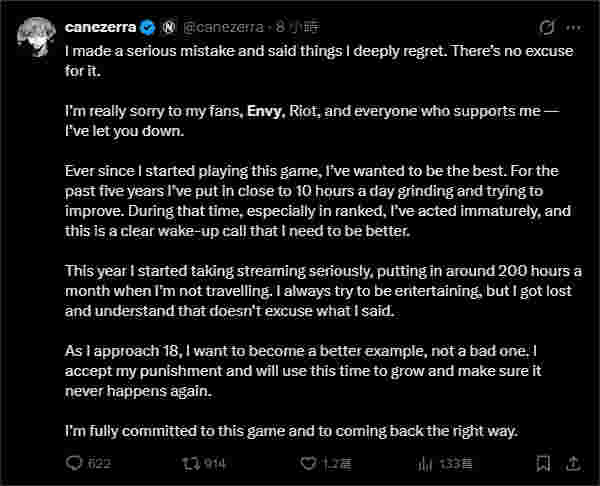
Task: Open the post's more options menu
Action: (576, 29)
